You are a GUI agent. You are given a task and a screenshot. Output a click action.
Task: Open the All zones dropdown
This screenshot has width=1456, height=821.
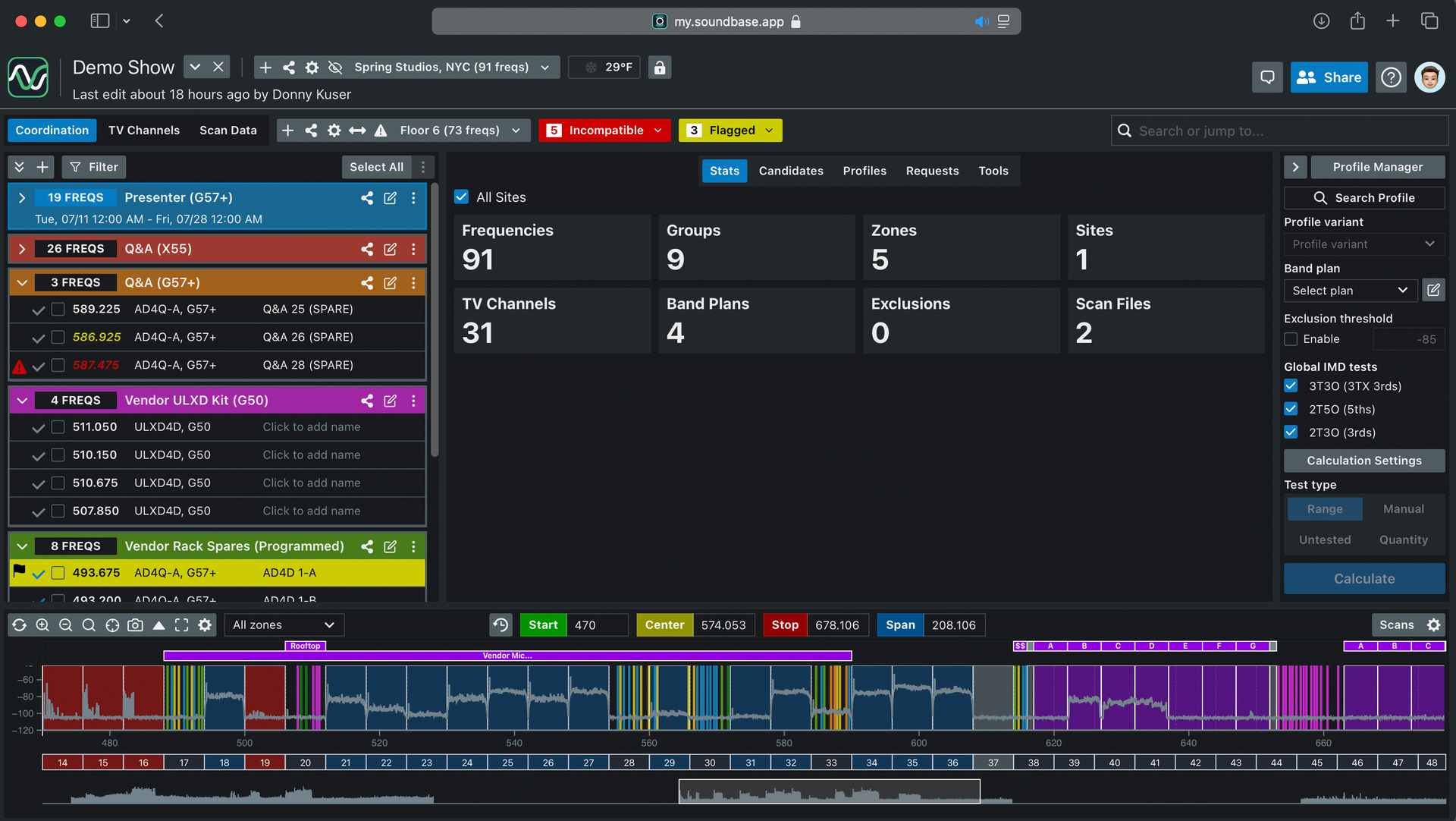coord(283,624)
